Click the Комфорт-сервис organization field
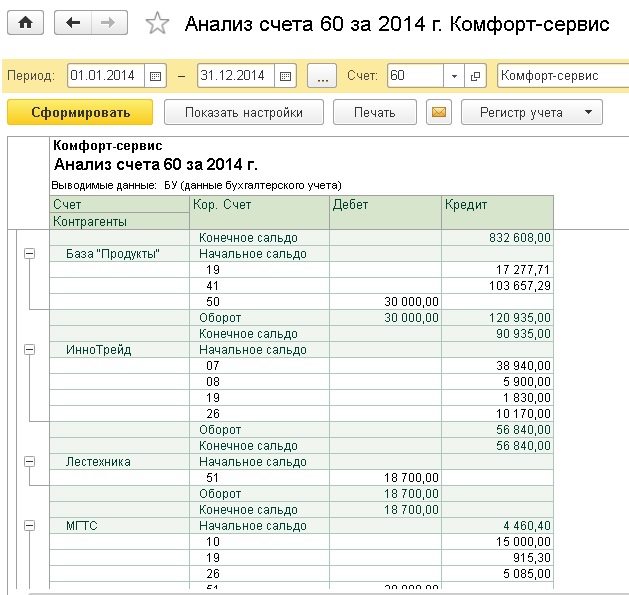The height and width of the screenshot is (595, 629). point(563,76)
